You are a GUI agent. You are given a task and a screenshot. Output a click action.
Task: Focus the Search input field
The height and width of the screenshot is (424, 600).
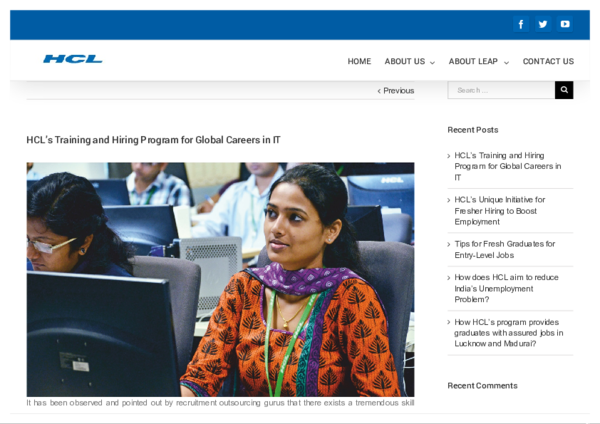pos(500,90)
